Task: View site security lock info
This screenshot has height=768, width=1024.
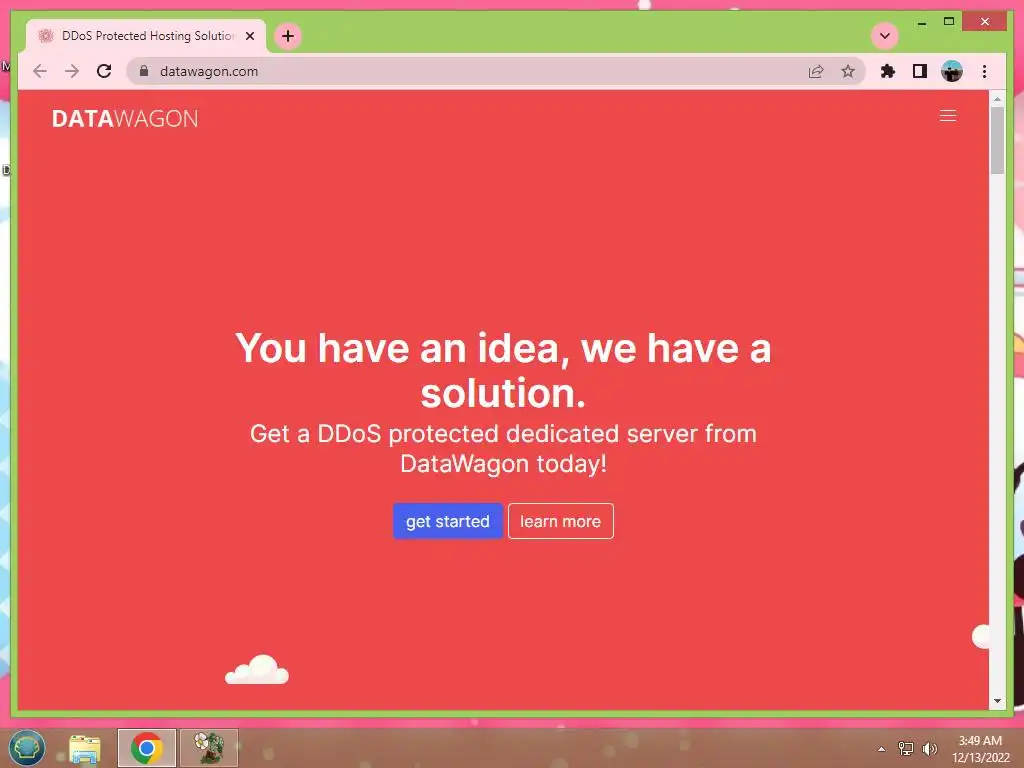Action: [144, 71]
